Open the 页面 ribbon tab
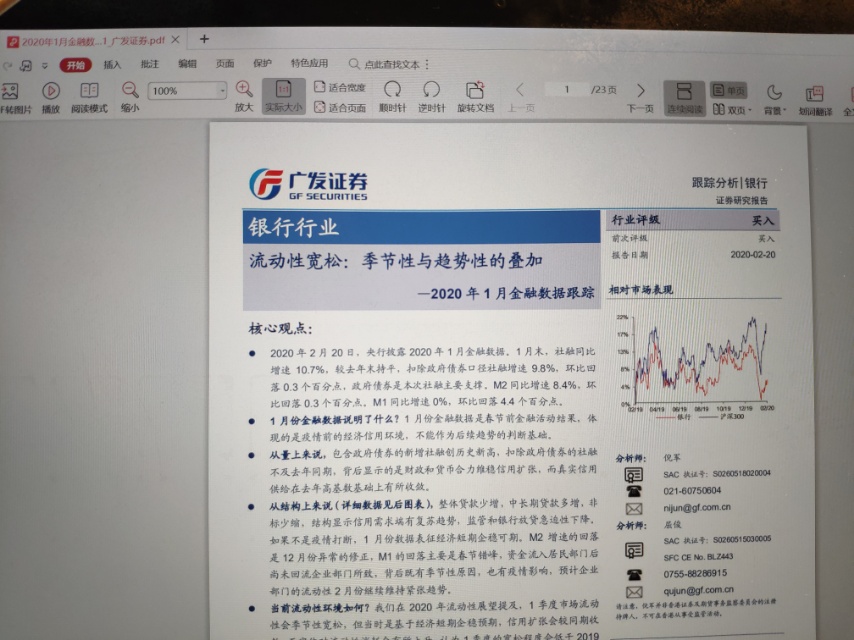This screenshot has width=854, height=640. point(225,63)
